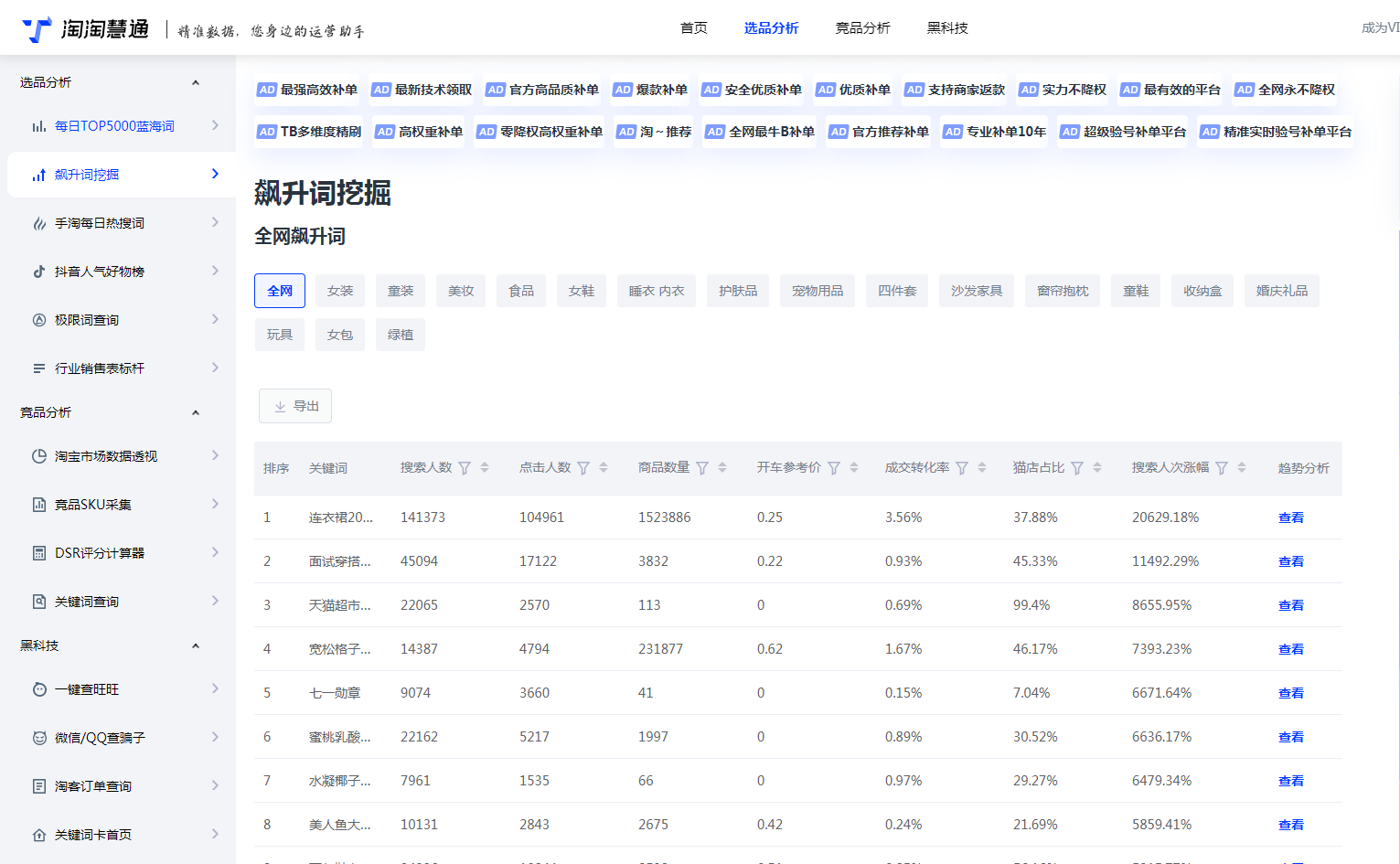The image size is (1400, 864).
Task: Click the 极限词查询 sidebar icon
Action: pyautogui.click(x=39, y=320)
